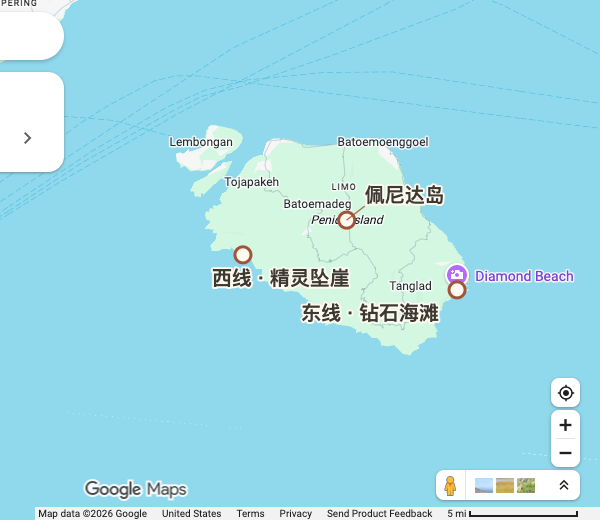Open the side panel chevron arrow

click(27, 138)
